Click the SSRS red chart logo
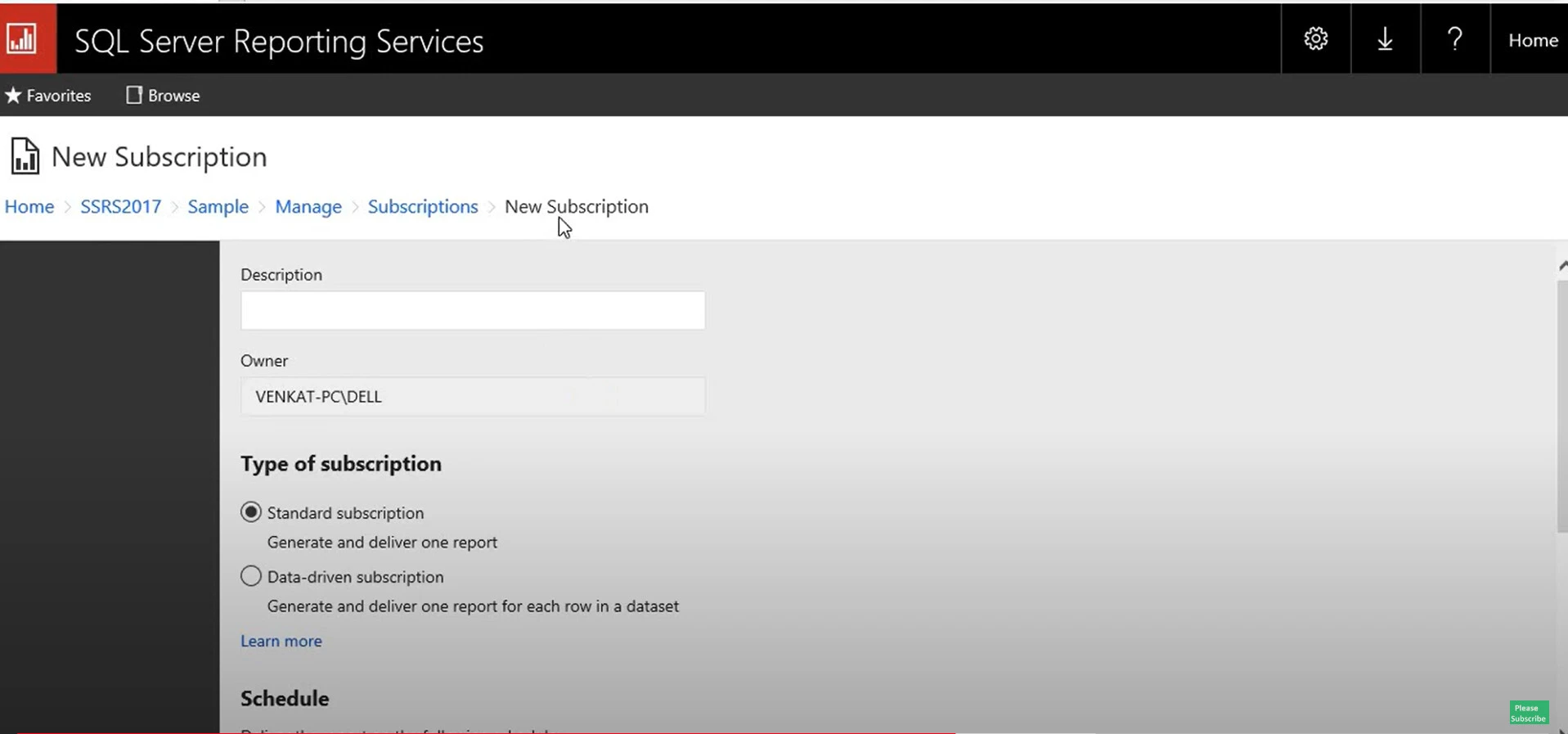The width and height of the screenshot is (1568, 734). (x=24, y=38)
